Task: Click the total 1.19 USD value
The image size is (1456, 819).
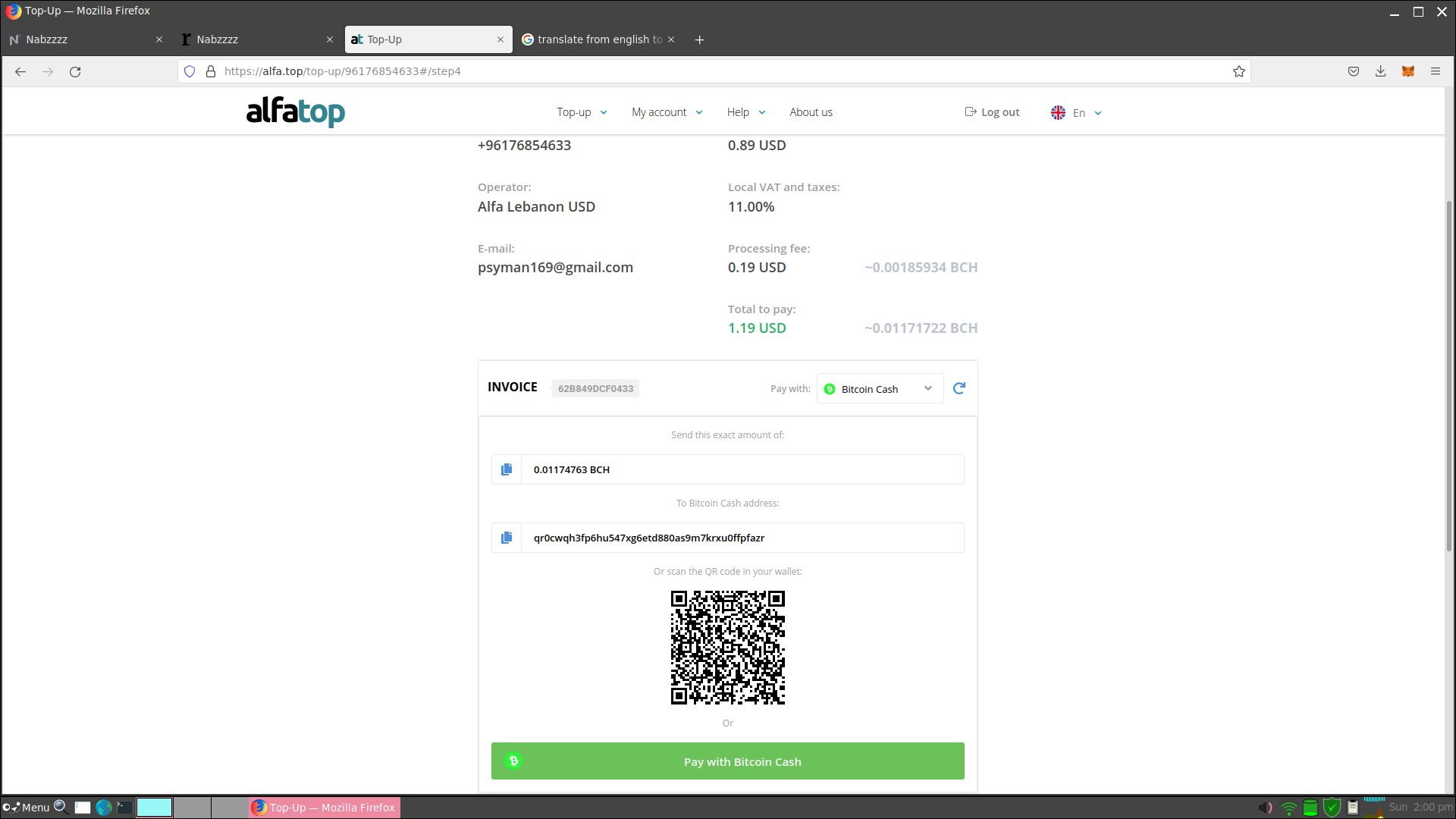Action: point(757,328)
